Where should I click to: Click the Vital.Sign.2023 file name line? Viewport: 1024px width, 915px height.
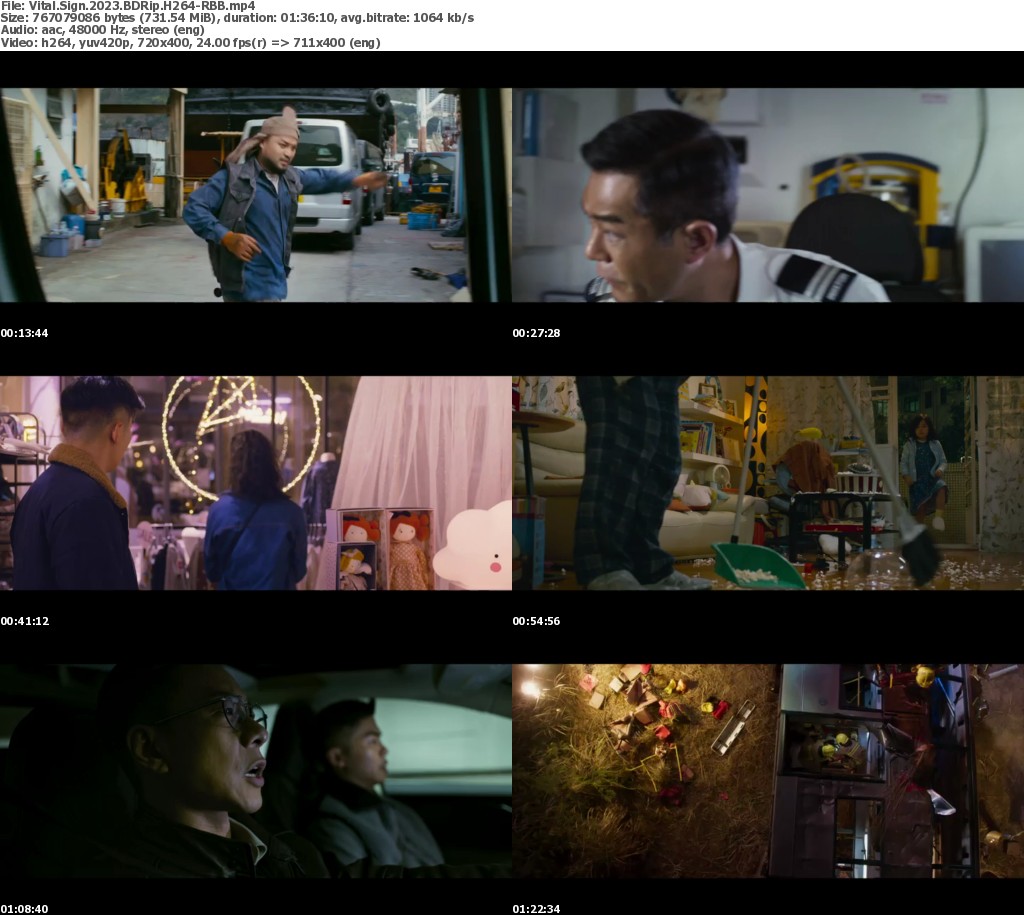point(127,5)
